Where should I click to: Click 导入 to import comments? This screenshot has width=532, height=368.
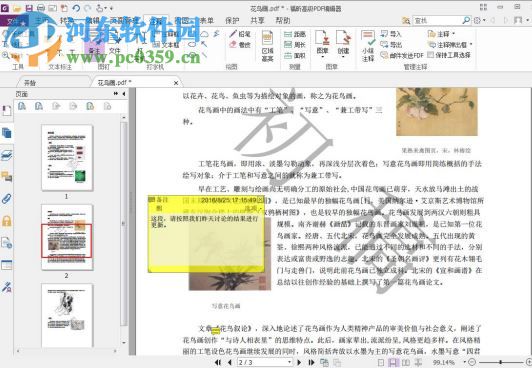click(391, 34)
